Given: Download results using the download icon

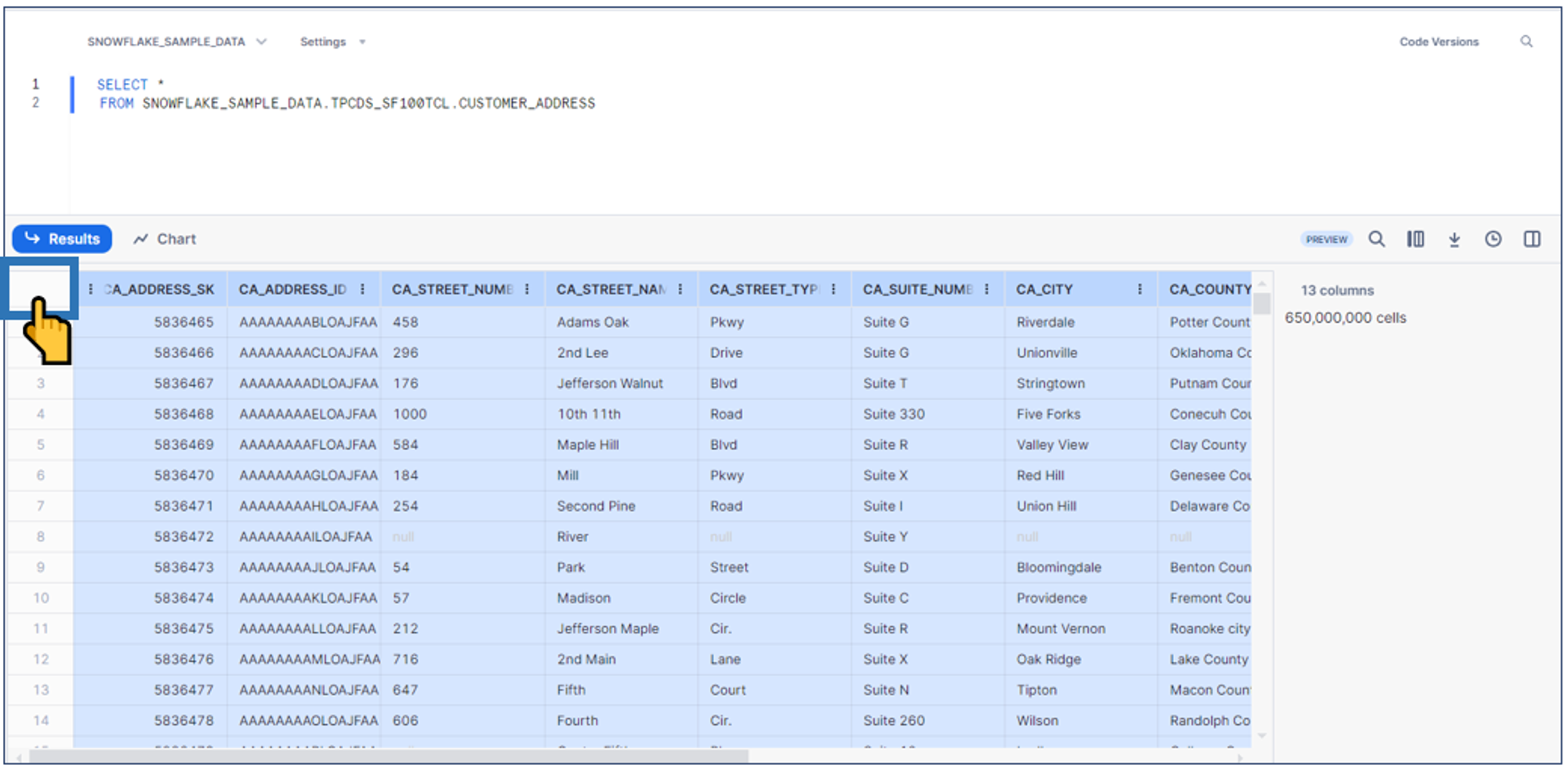Looking at the screenshot, I should (x=1454, y=240).
